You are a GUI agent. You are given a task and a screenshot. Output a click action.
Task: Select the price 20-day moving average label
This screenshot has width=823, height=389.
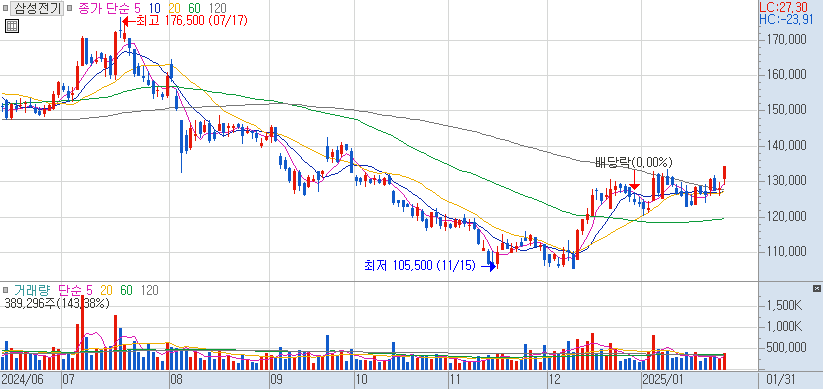click(174, 8)
